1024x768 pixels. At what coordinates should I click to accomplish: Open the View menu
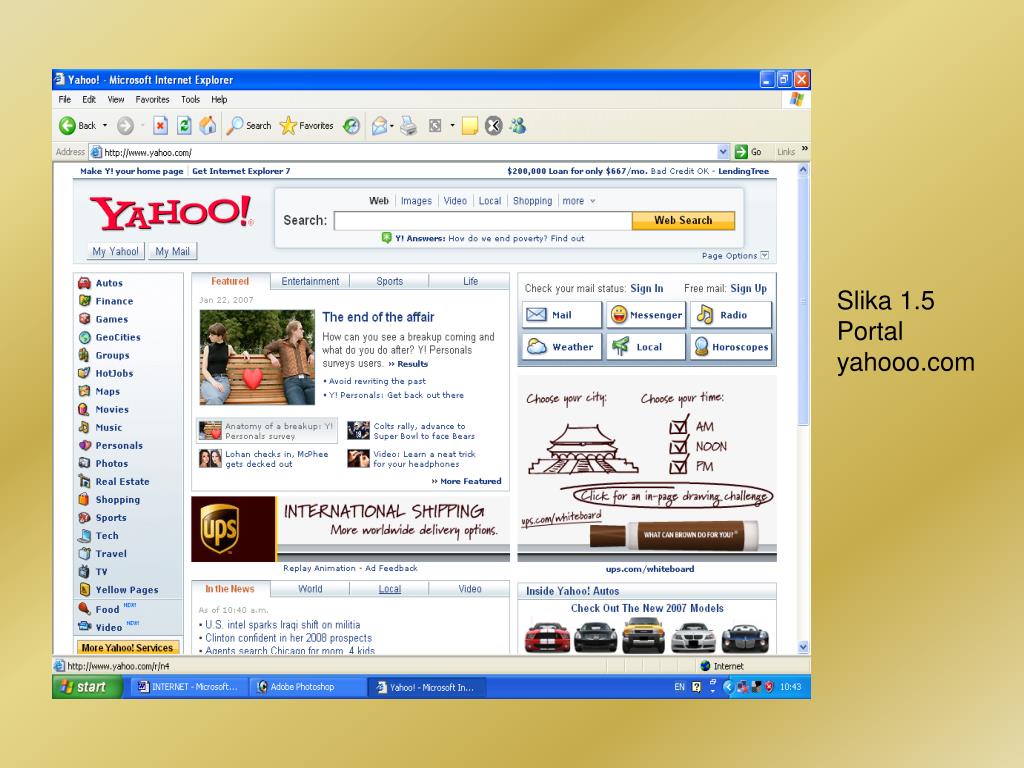click(116, 99)
